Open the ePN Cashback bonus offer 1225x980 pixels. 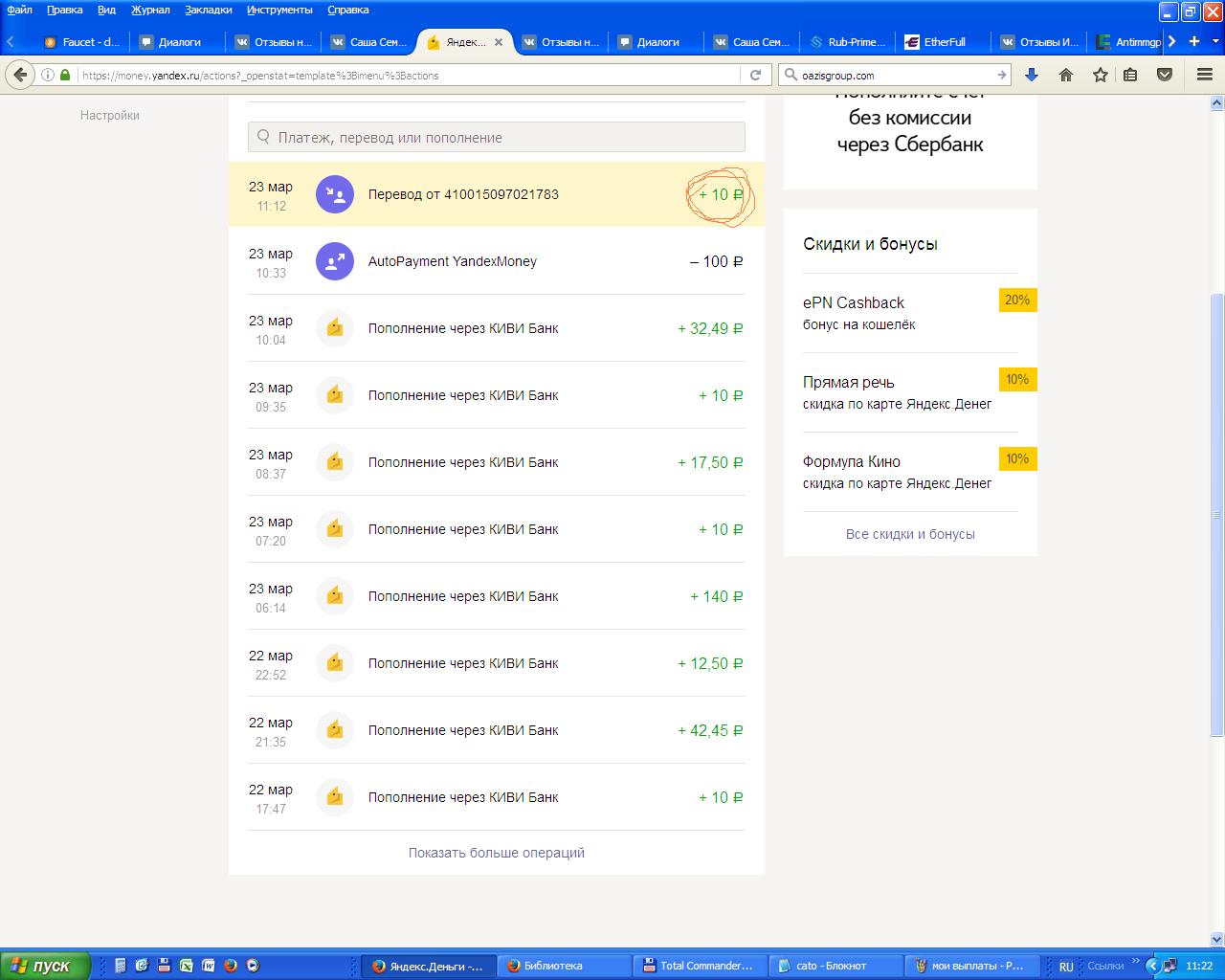(853, 302)
